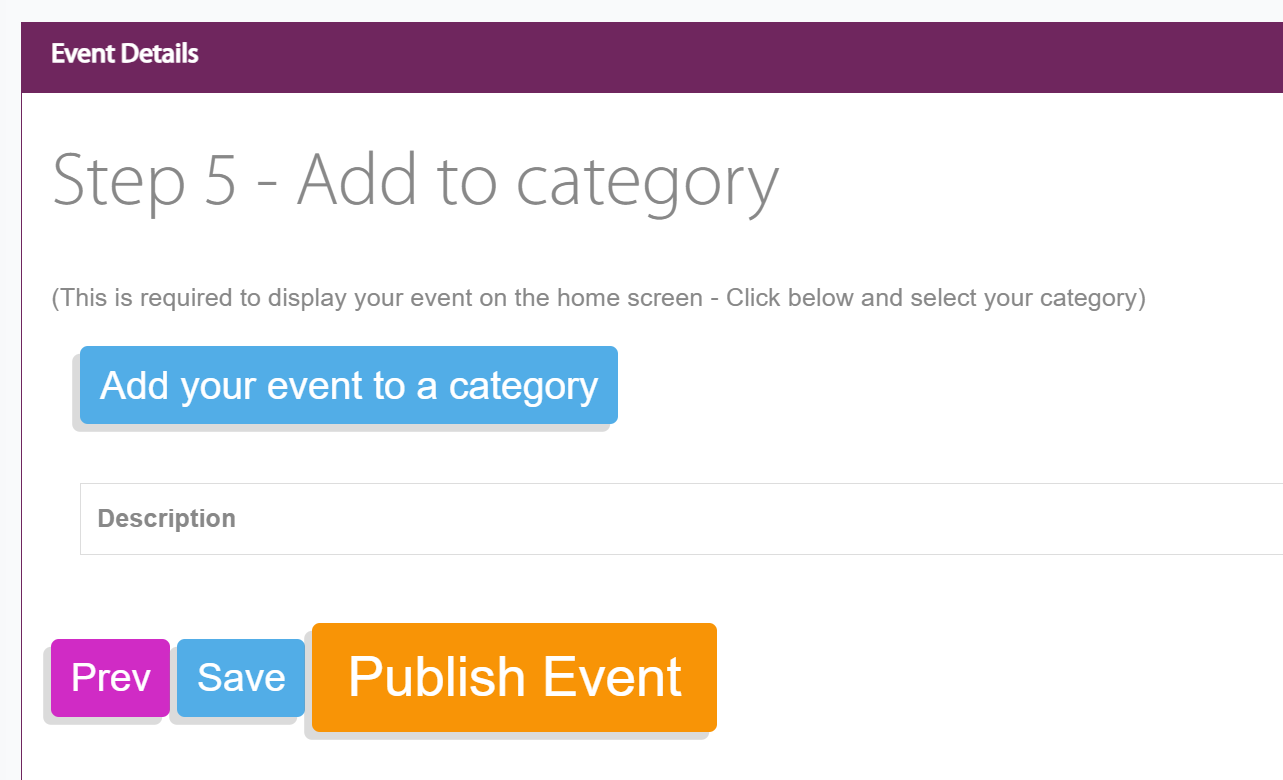Click the Step 5 - Add to category heading
1283x780 pixels.
[415, 181]
